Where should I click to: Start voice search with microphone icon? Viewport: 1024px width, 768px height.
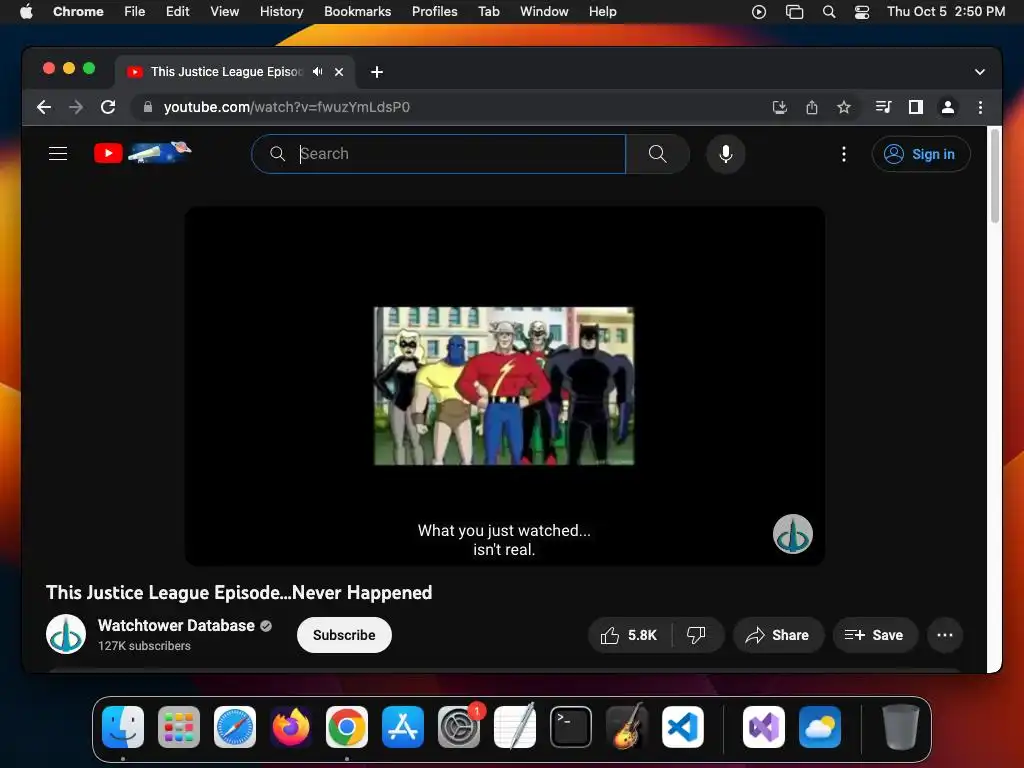726,153
